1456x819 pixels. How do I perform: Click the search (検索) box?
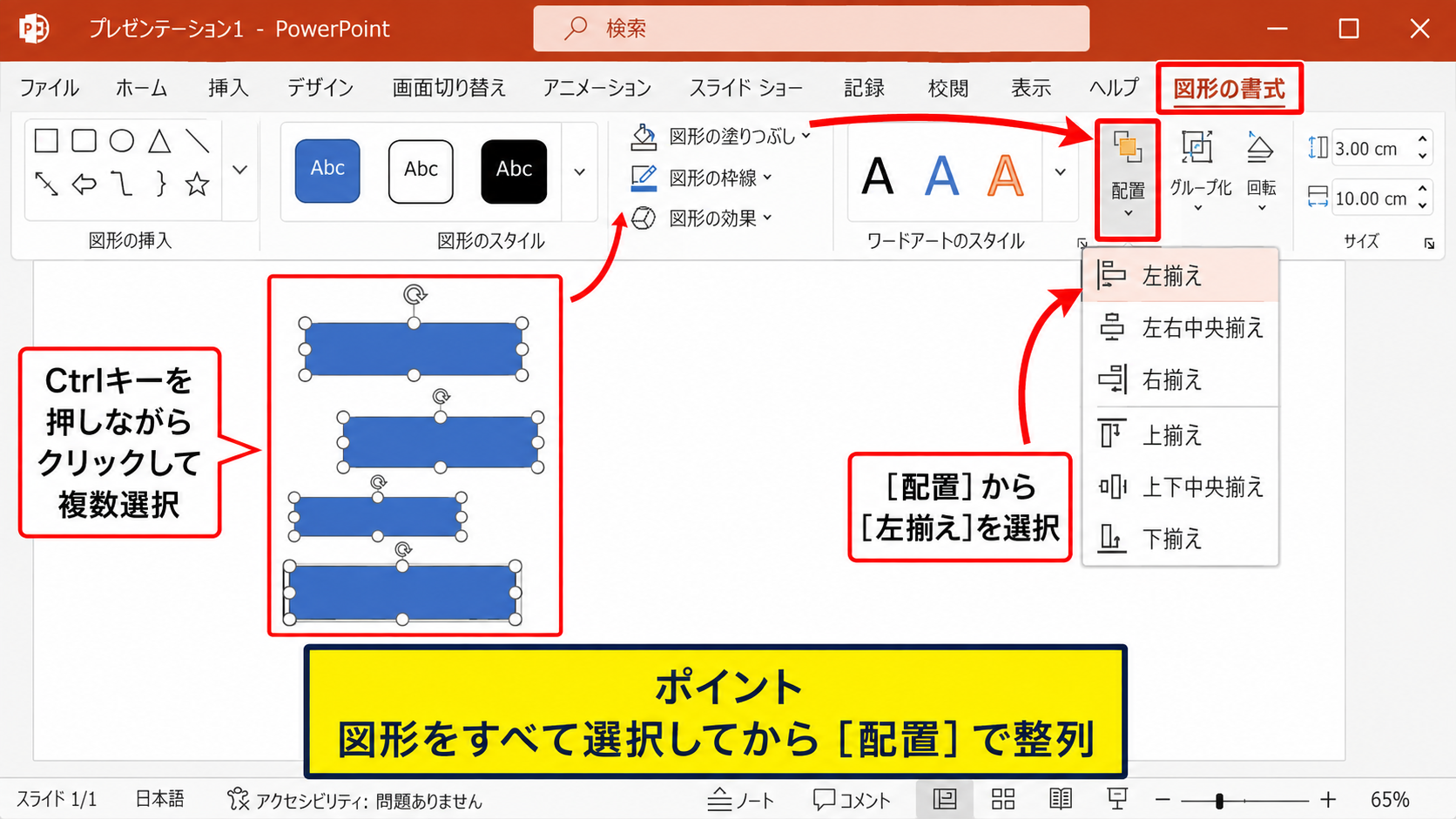point(811,29)
